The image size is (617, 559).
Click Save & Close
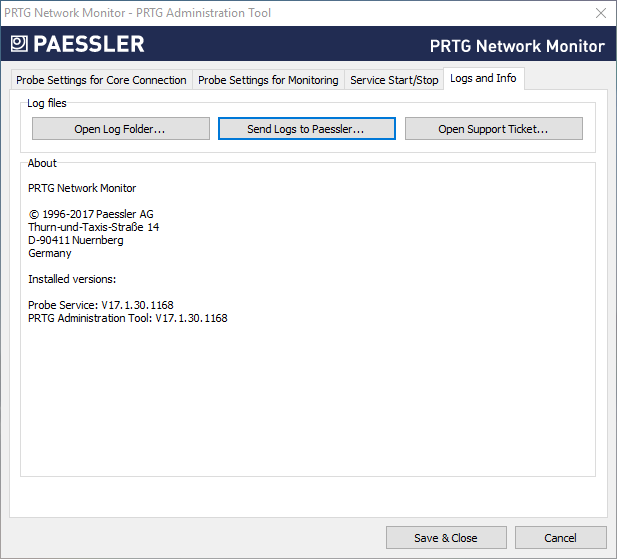click(x=445, y=537)
